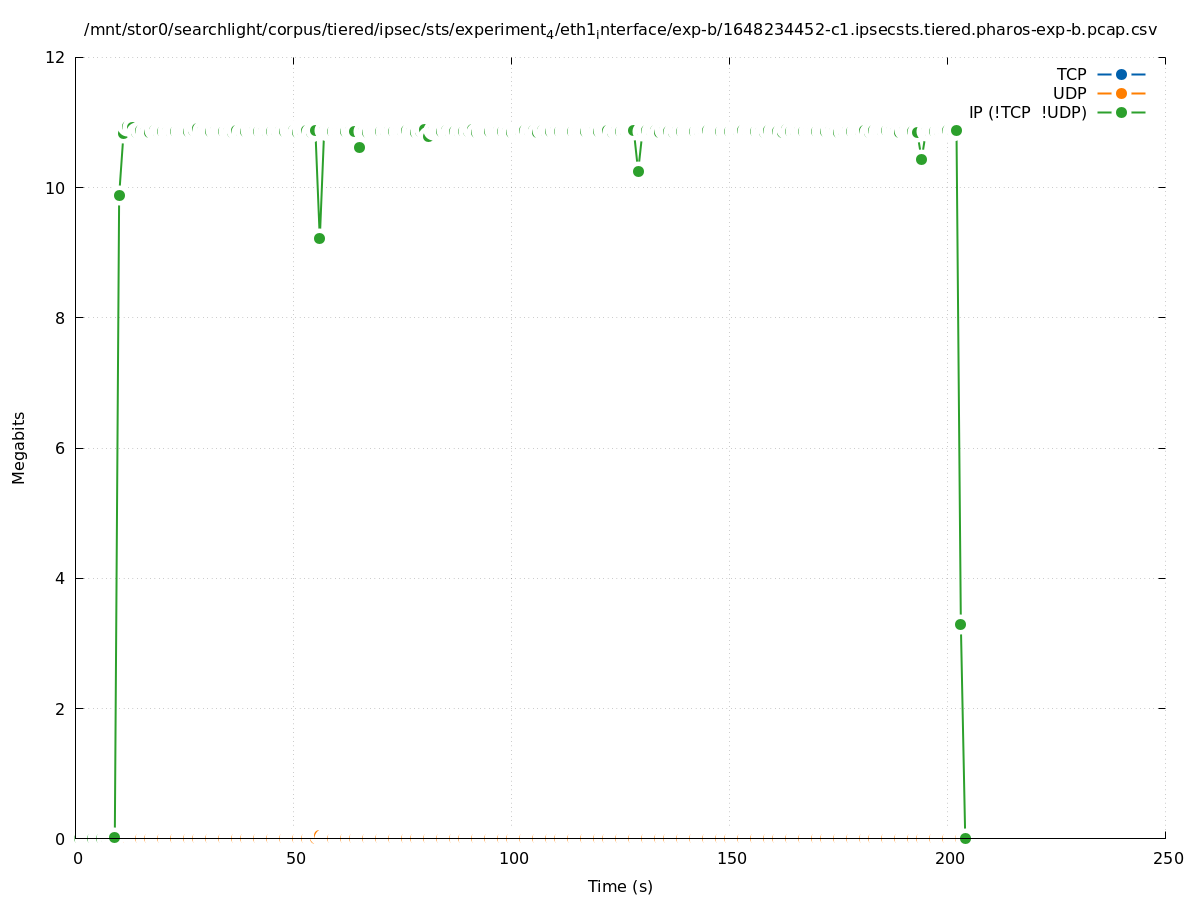Select the IP (!TCP !UDP) legend label
This screenshot has height=900, width=1197.
coord(1027,112)
